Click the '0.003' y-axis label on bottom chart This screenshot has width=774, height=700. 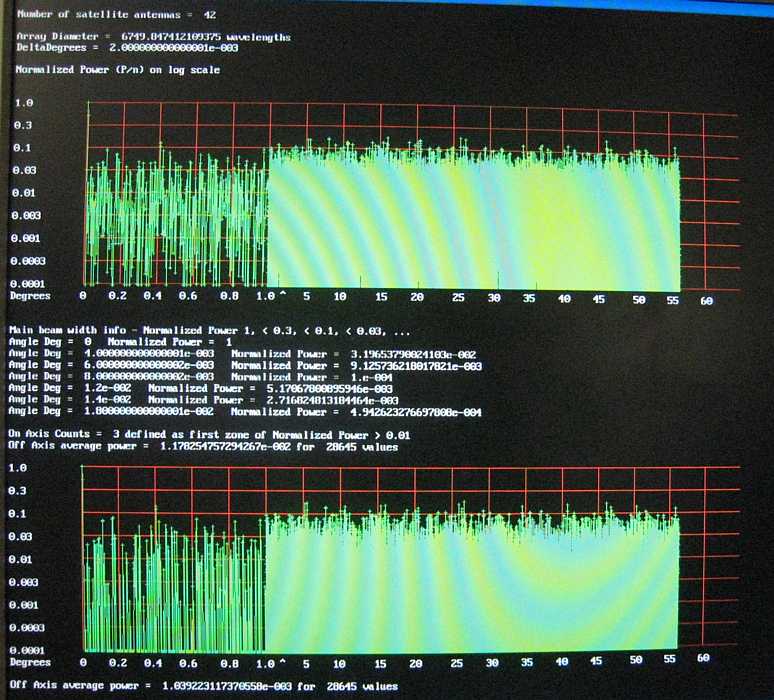(x=23, y=582)
